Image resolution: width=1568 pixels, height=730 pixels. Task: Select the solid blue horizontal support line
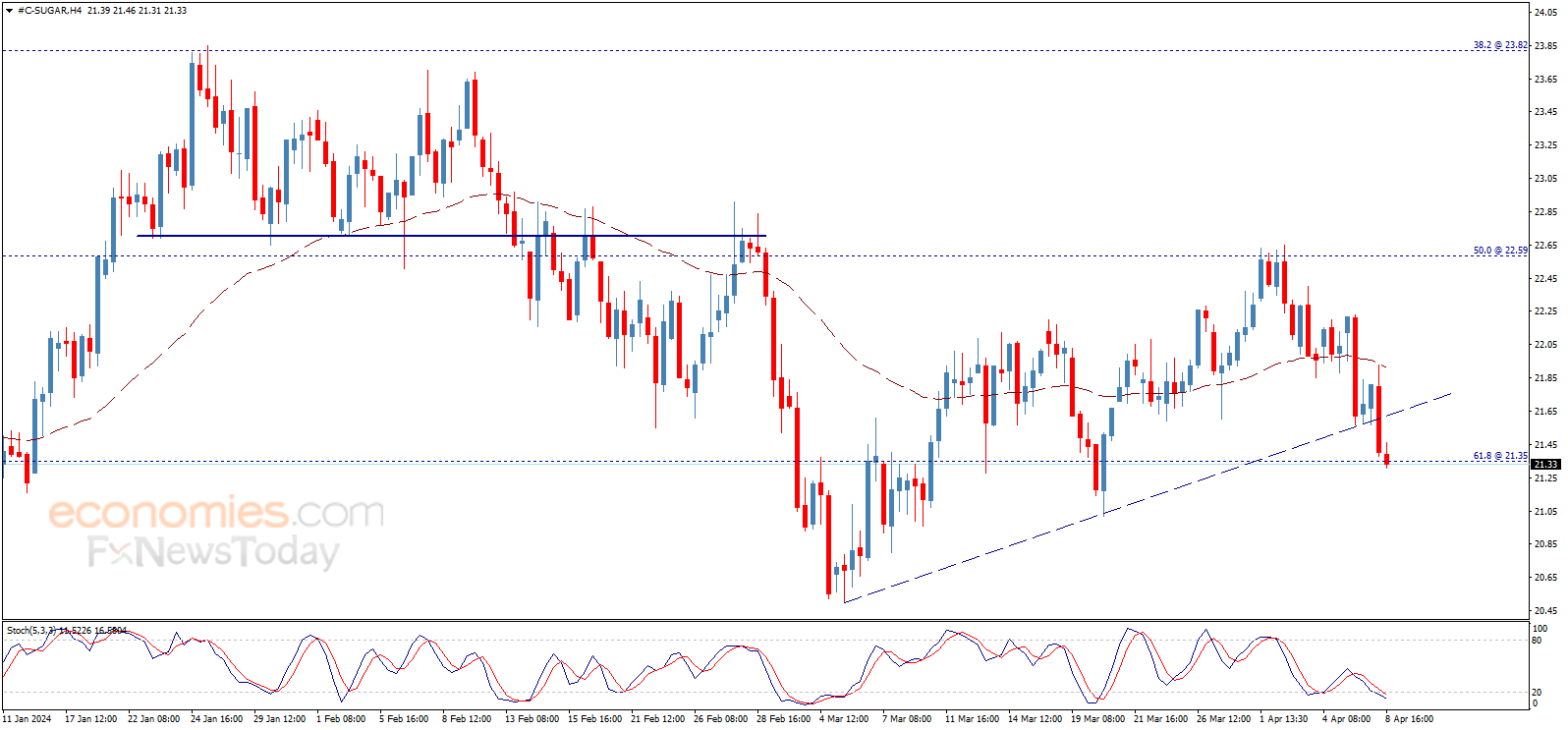pyautogui.click(x=451, y=236)
